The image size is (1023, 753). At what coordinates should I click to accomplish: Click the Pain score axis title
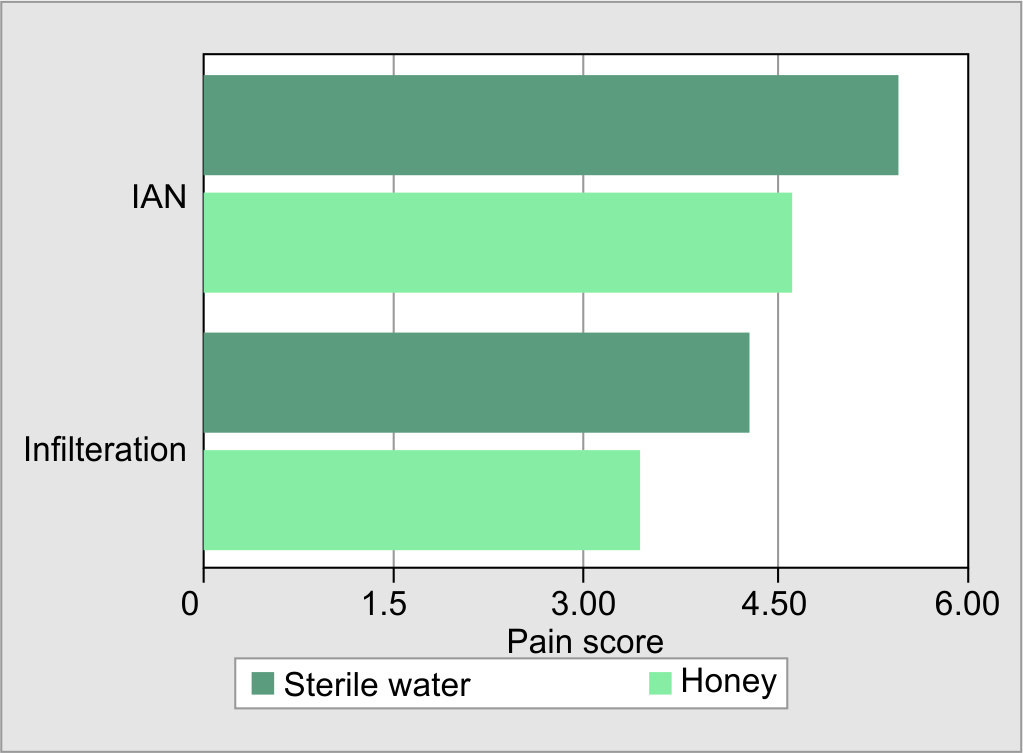pyautogui.click(x=585, y=641)
